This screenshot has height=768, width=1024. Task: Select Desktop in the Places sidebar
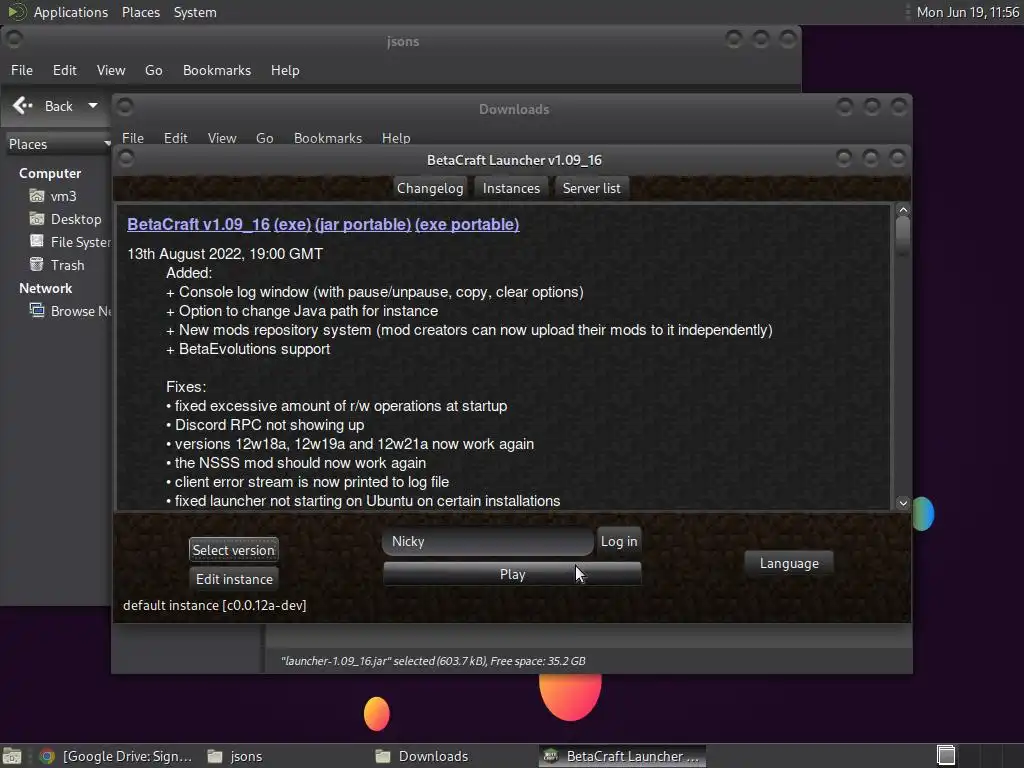tap(76, 219)
